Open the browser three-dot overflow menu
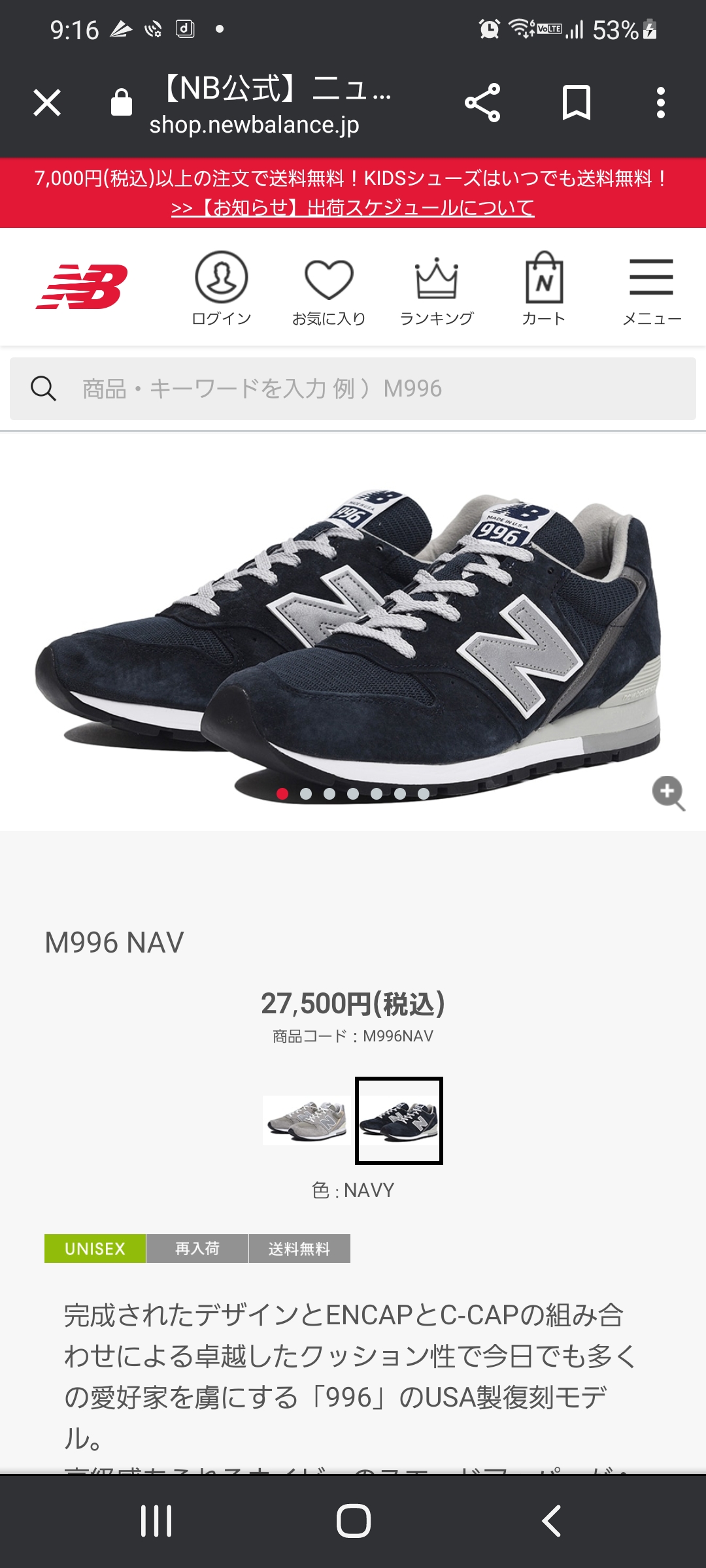This screenshot has height=1568, width=706. pyautogui.click(x=661, y=103)
